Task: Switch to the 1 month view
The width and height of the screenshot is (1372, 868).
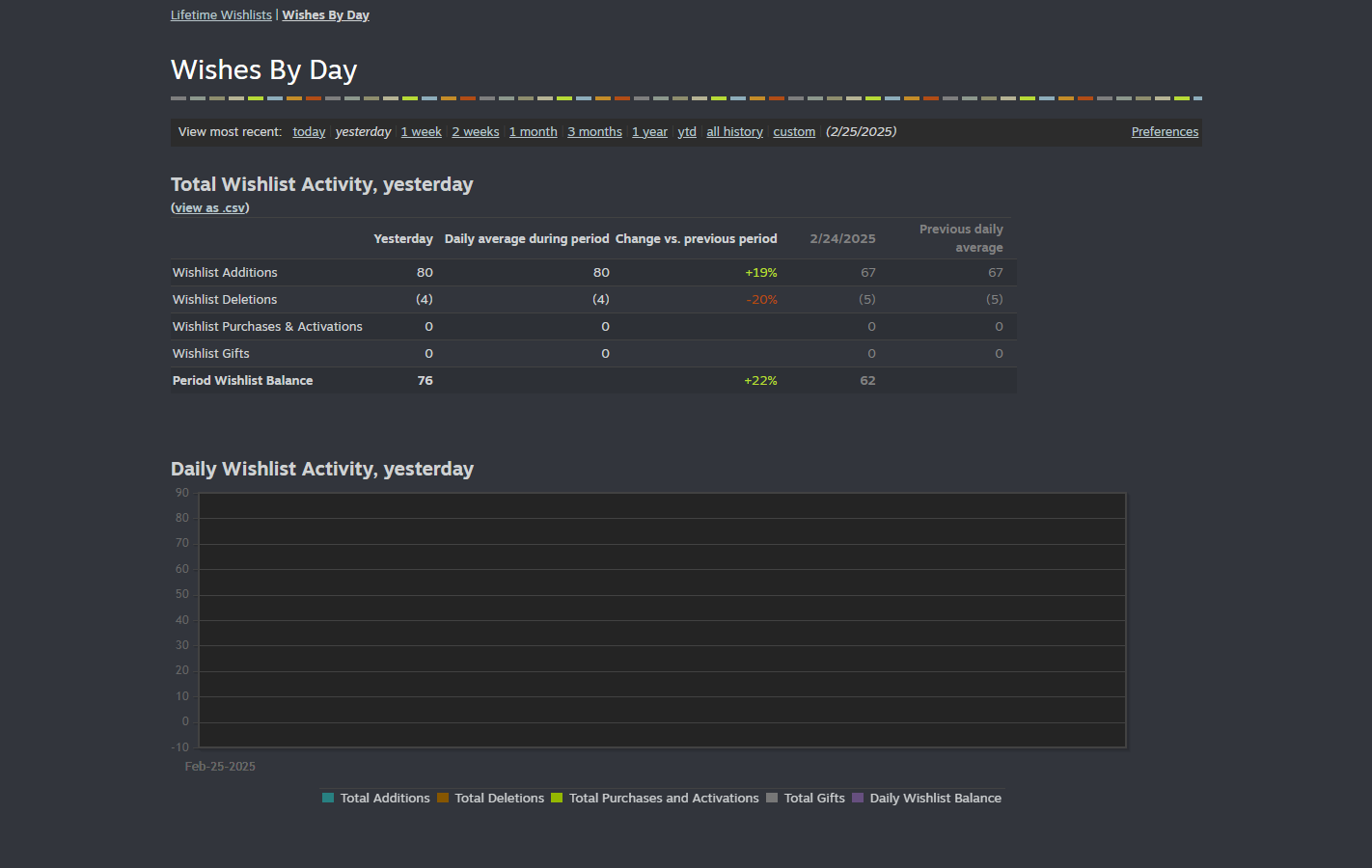Action: 534,132
